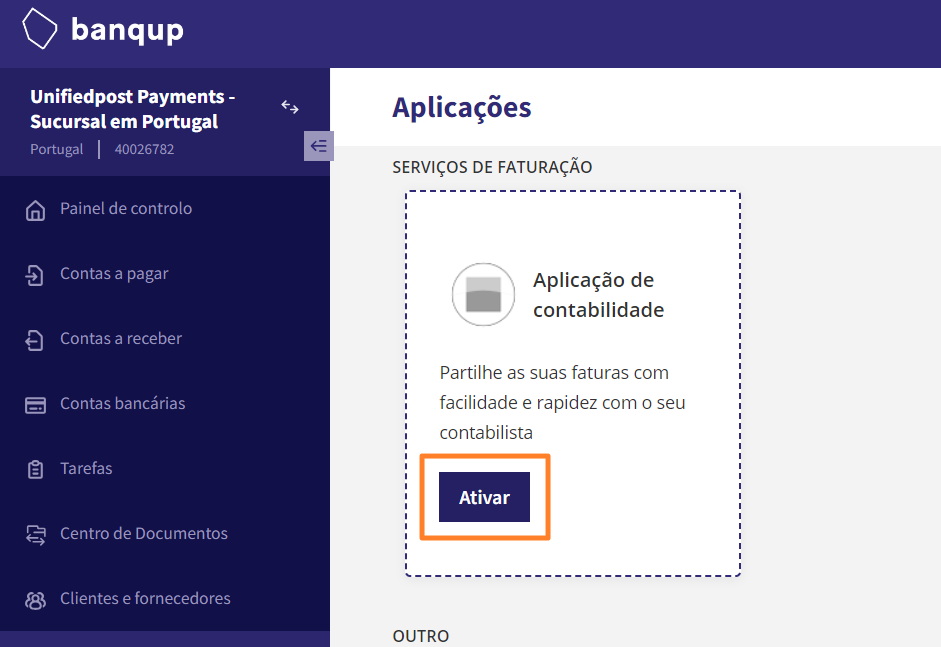Click the Painel de controlo home icon

(35, 210)
